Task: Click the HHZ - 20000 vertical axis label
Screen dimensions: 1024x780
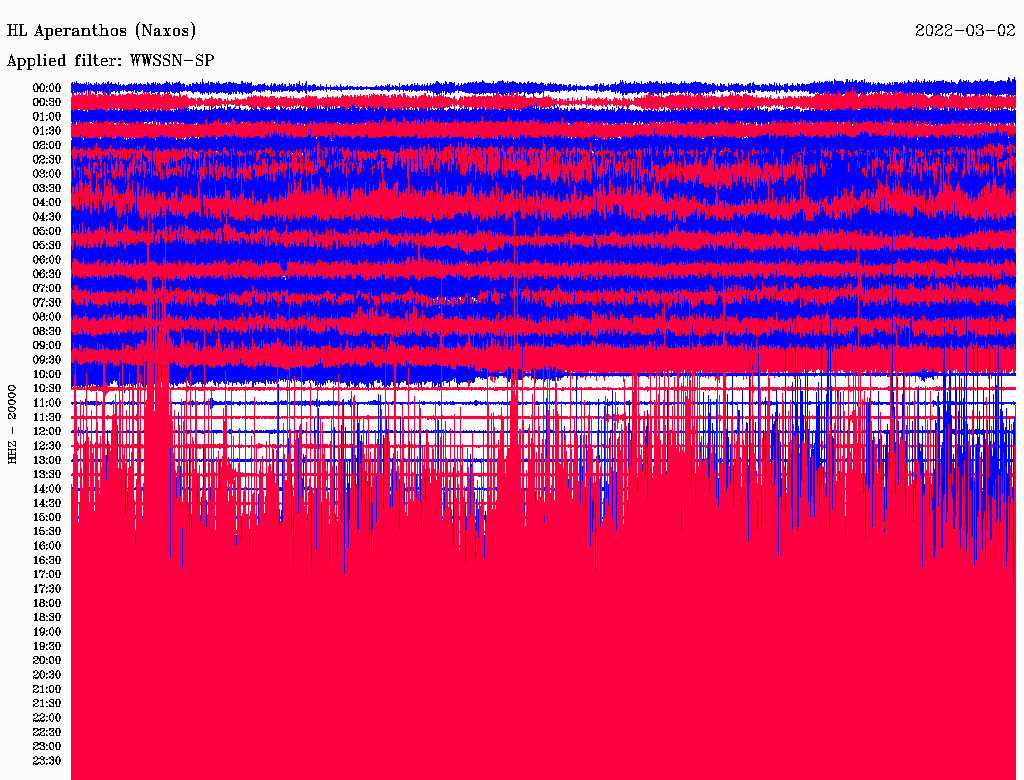Action: coord(12,423)
